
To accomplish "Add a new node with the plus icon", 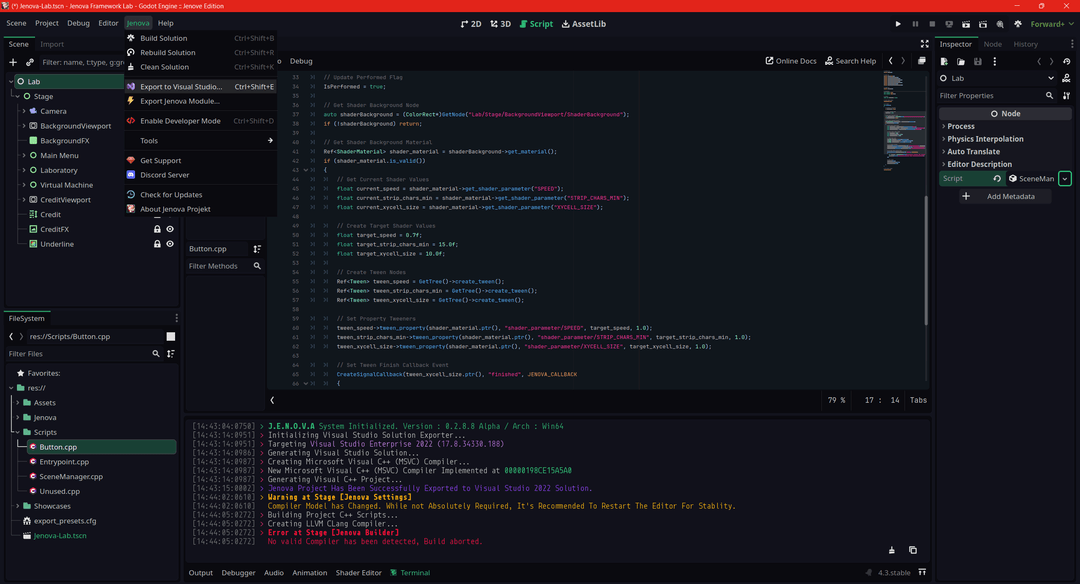I will (13, 62).
